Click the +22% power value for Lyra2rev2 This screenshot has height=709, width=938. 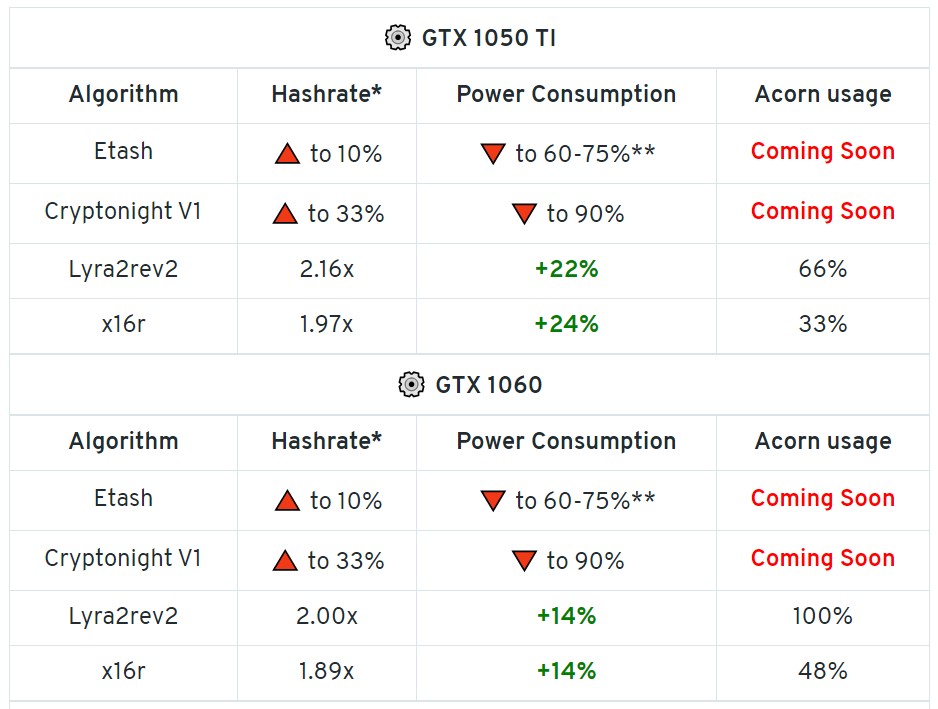click(567, 270)
